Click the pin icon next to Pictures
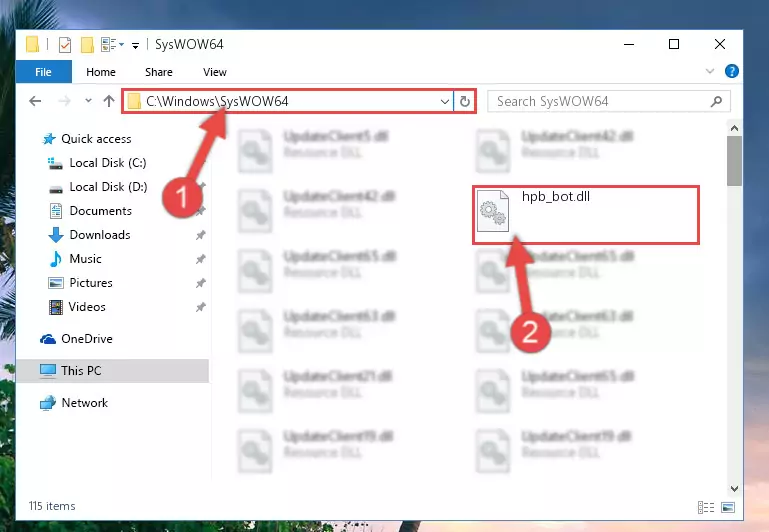The height and width of the screenshot is (532, 769). [201, 283]
